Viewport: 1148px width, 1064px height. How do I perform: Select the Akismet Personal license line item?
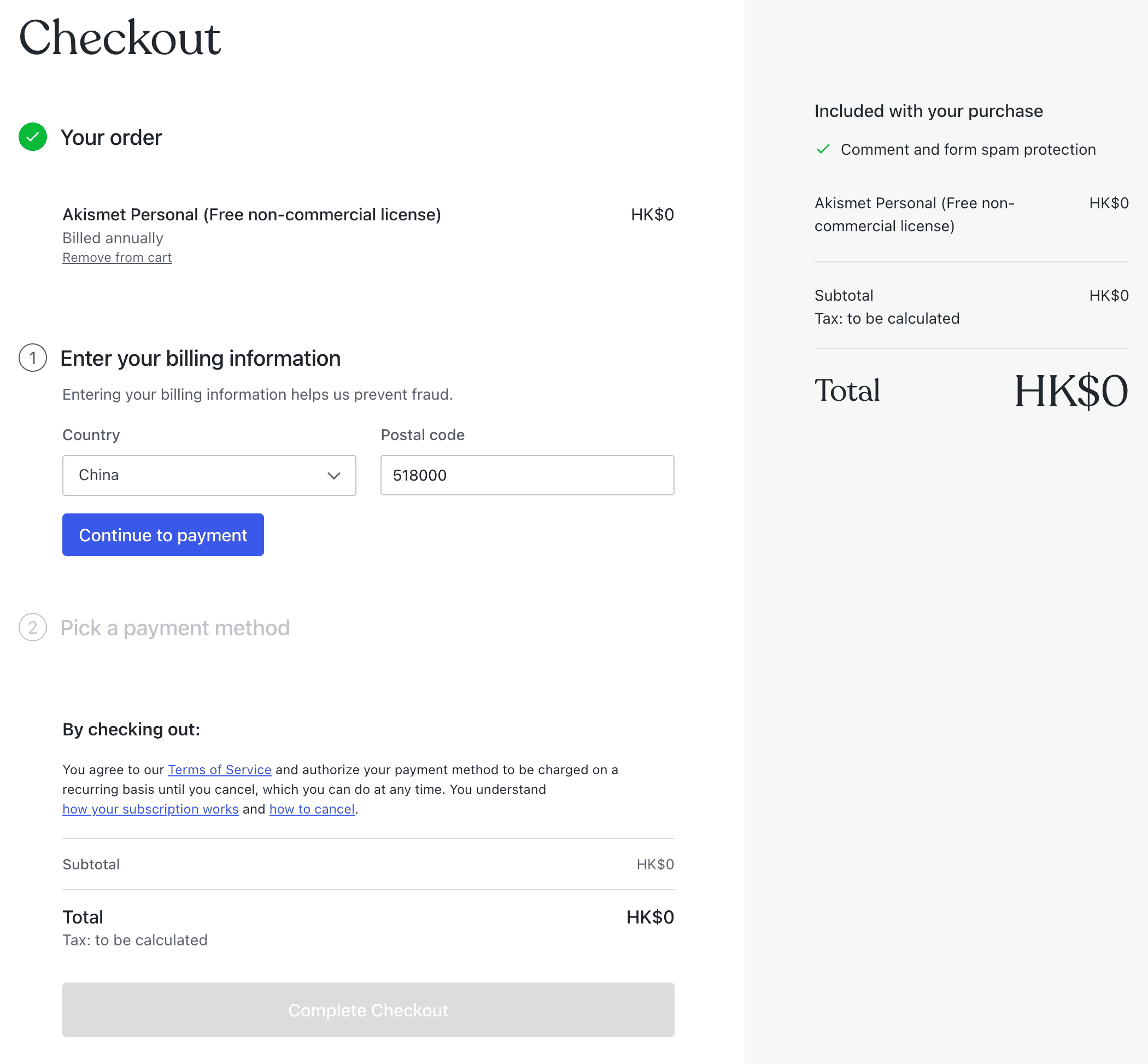(x=251, y=214)
